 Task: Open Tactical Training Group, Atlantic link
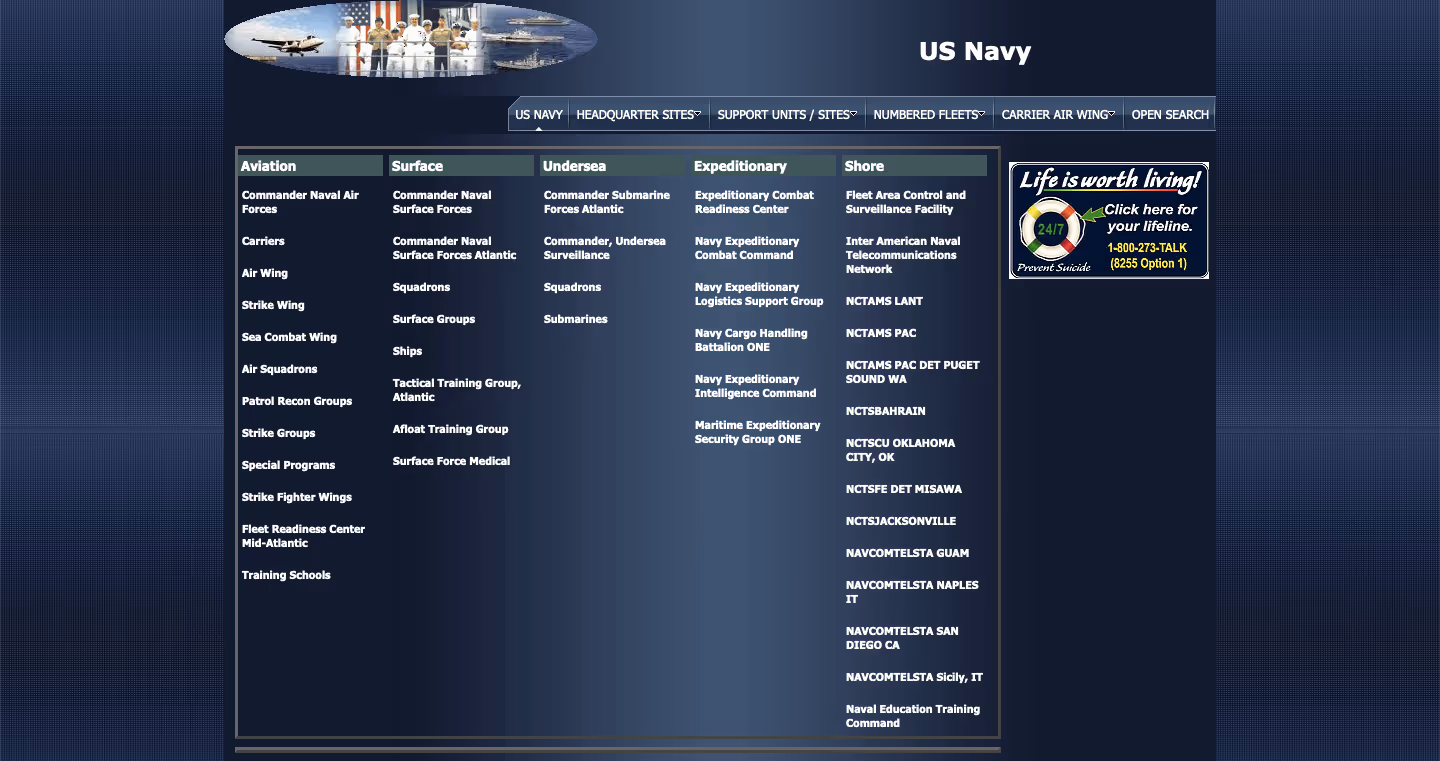[x=457, y=390]
